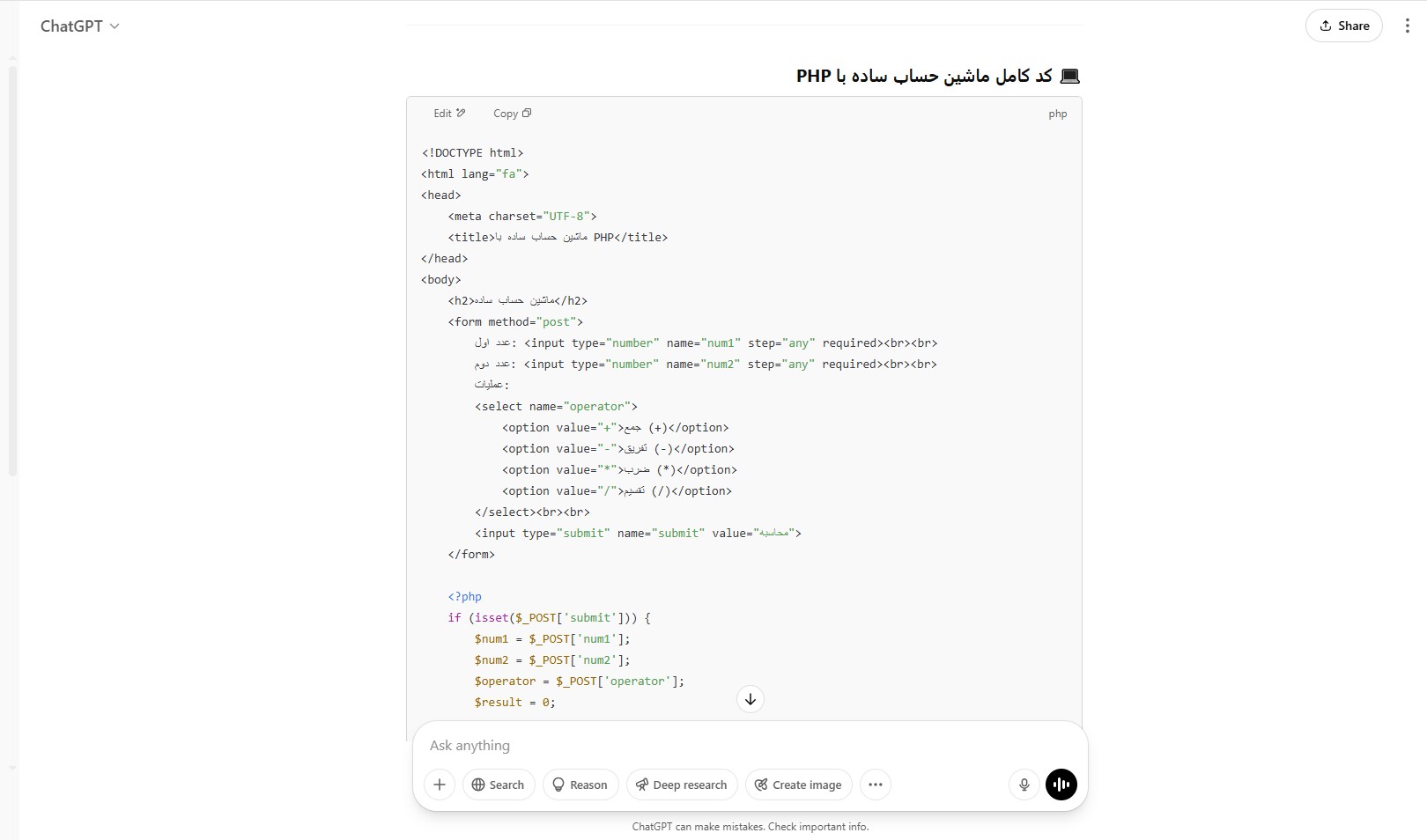Click the Ask anything input field
The height and width of the screenshot is (840, 1427).
[x=749, y=746]
